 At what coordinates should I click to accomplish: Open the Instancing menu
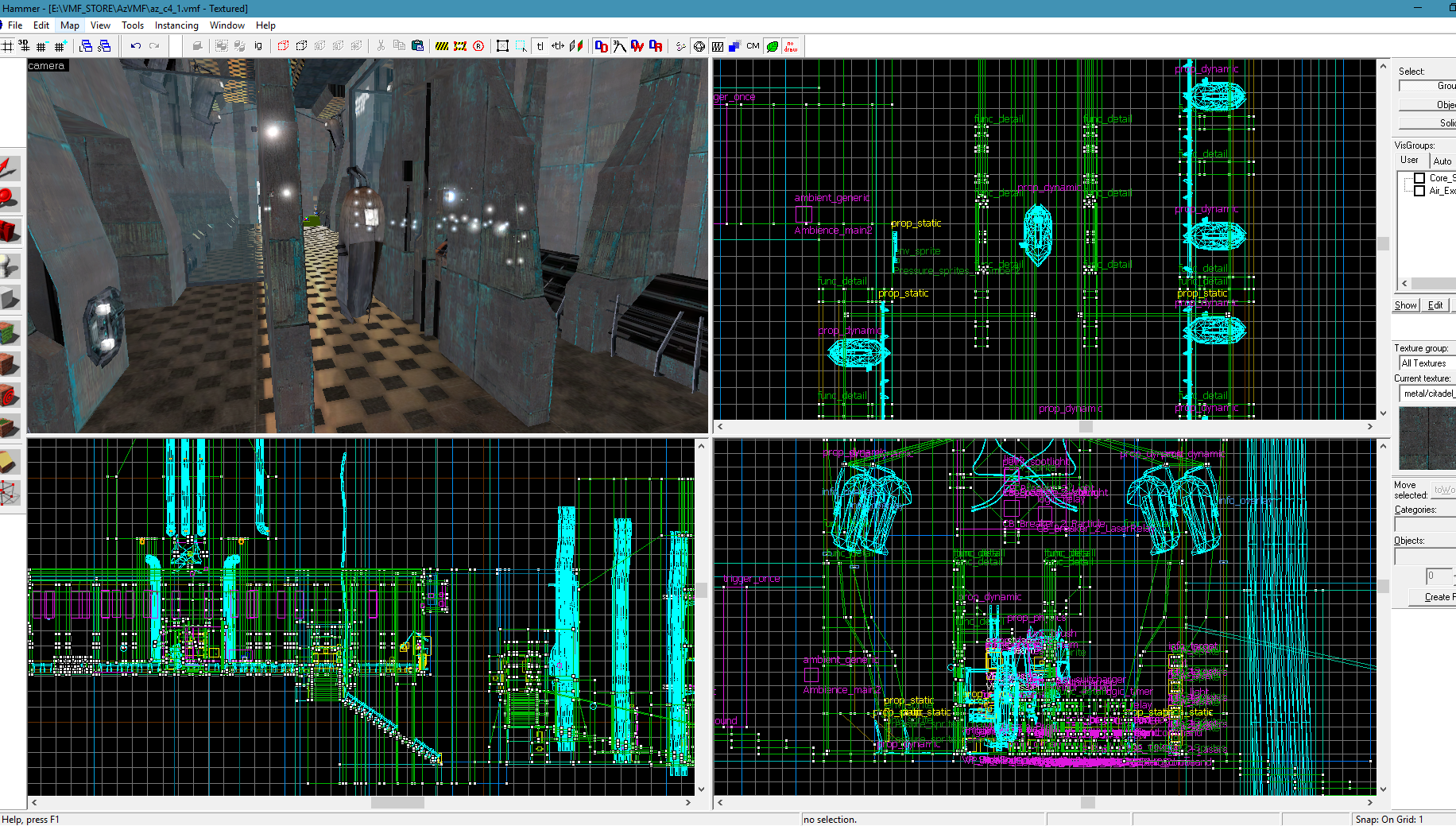point(176,25)
